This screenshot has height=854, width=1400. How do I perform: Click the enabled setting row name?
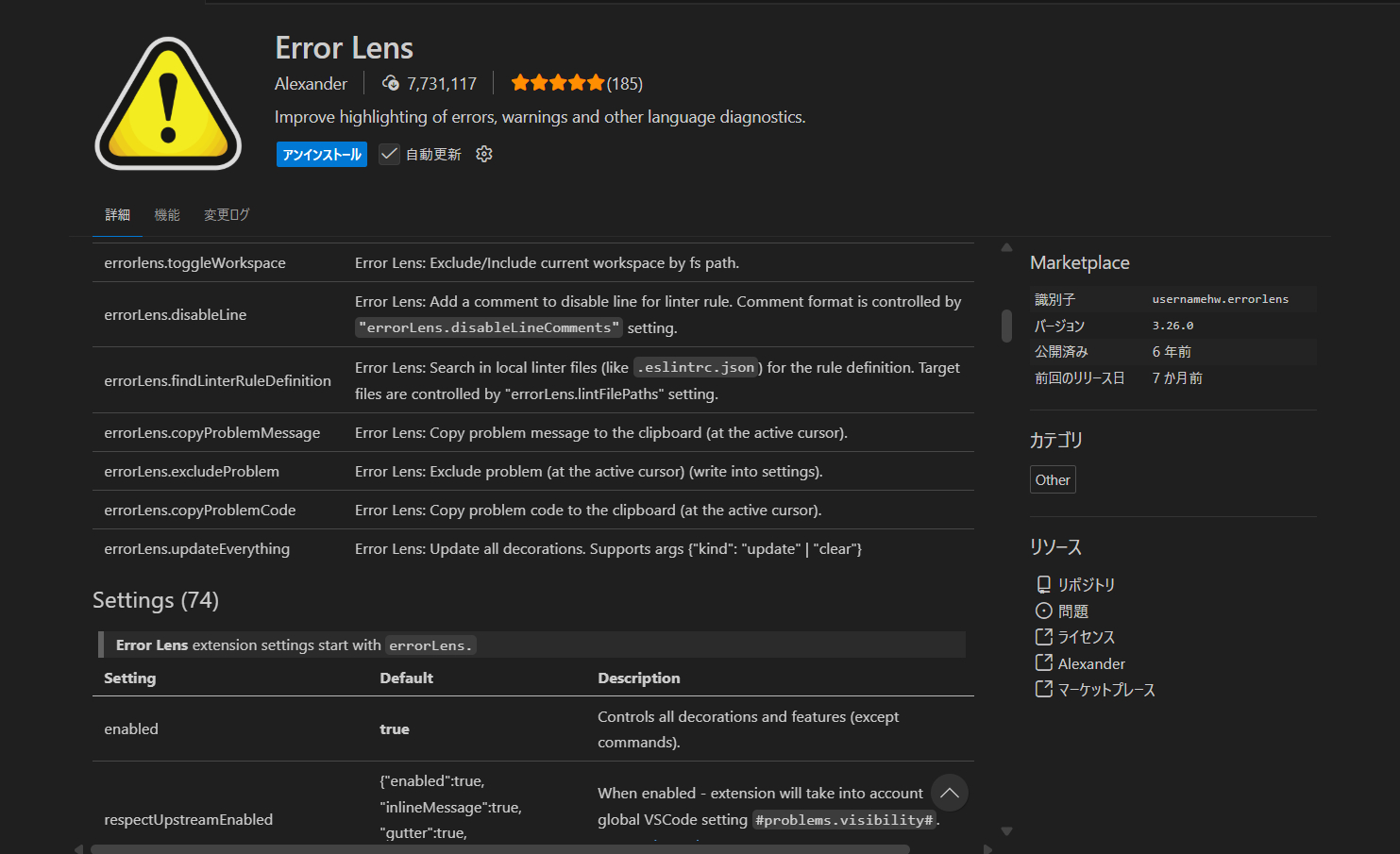coord(131,729)
